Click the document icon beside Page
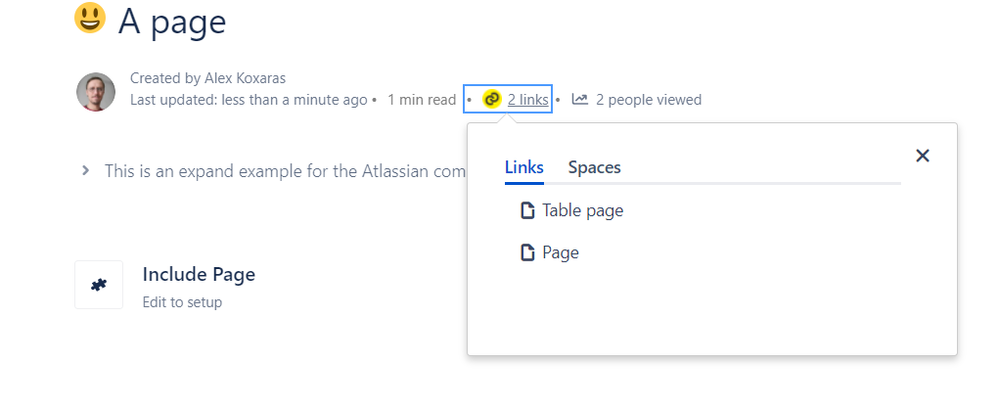 (528, 252)
